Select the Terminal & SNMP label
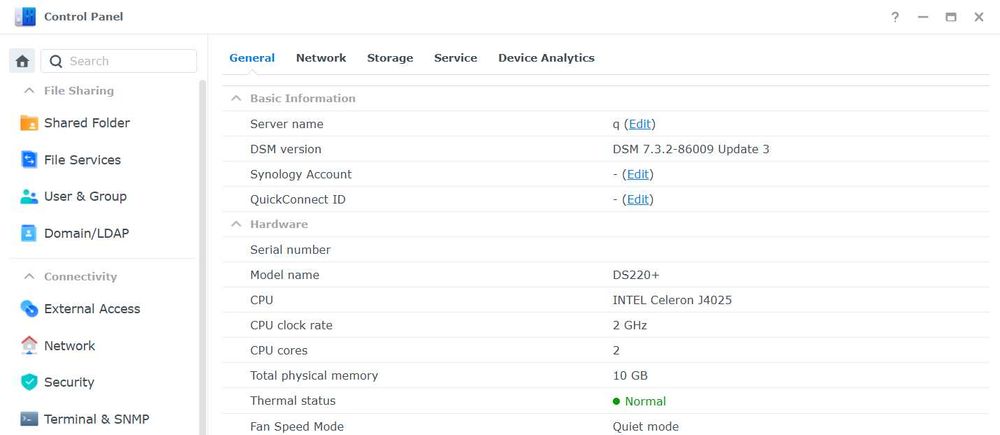This screenshot has height=435, width=1000. tap(96, 419)
